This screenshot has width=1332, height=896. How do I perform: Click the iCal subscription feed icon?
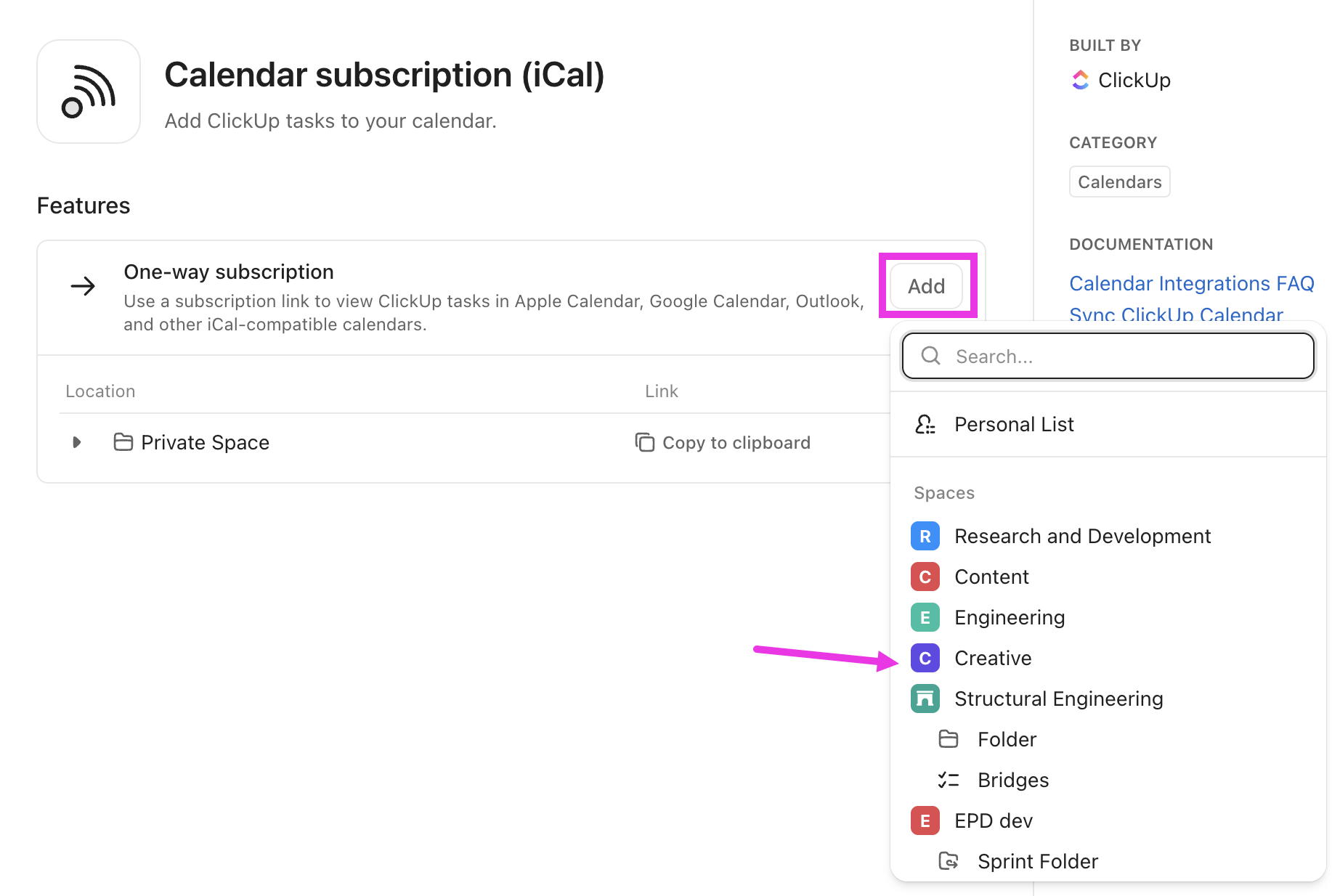click(89, 91)
